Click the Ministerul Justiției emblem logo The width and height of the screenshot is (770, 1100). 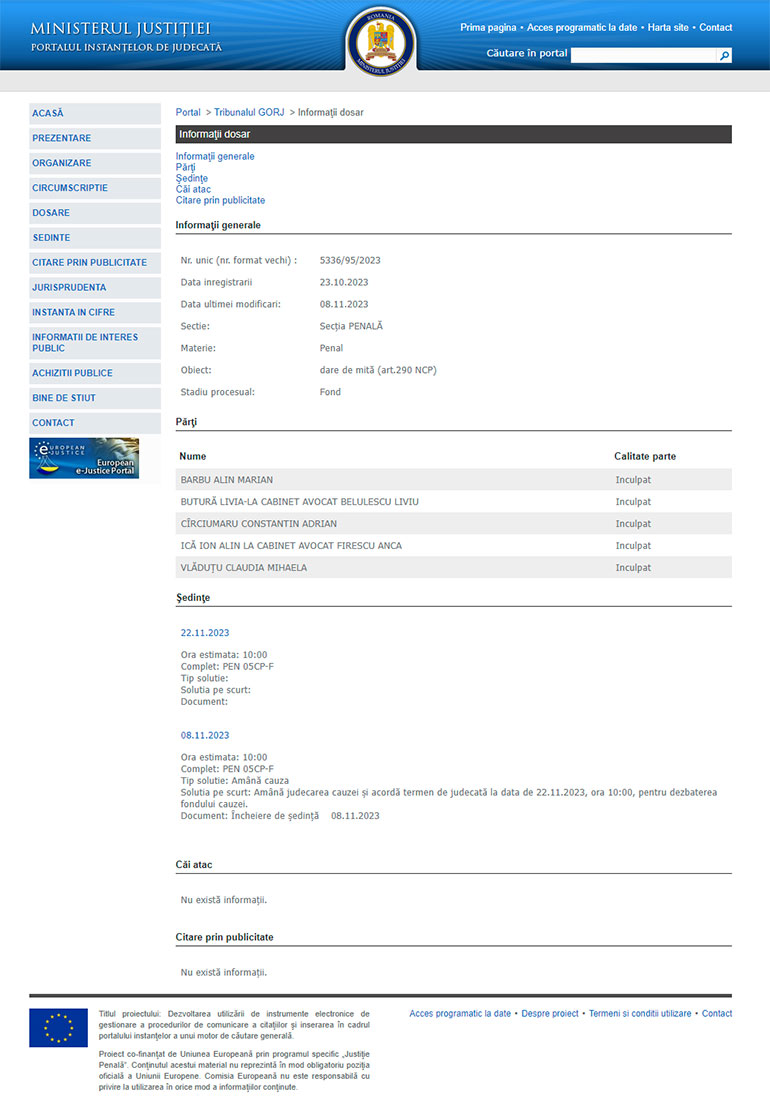381,41
